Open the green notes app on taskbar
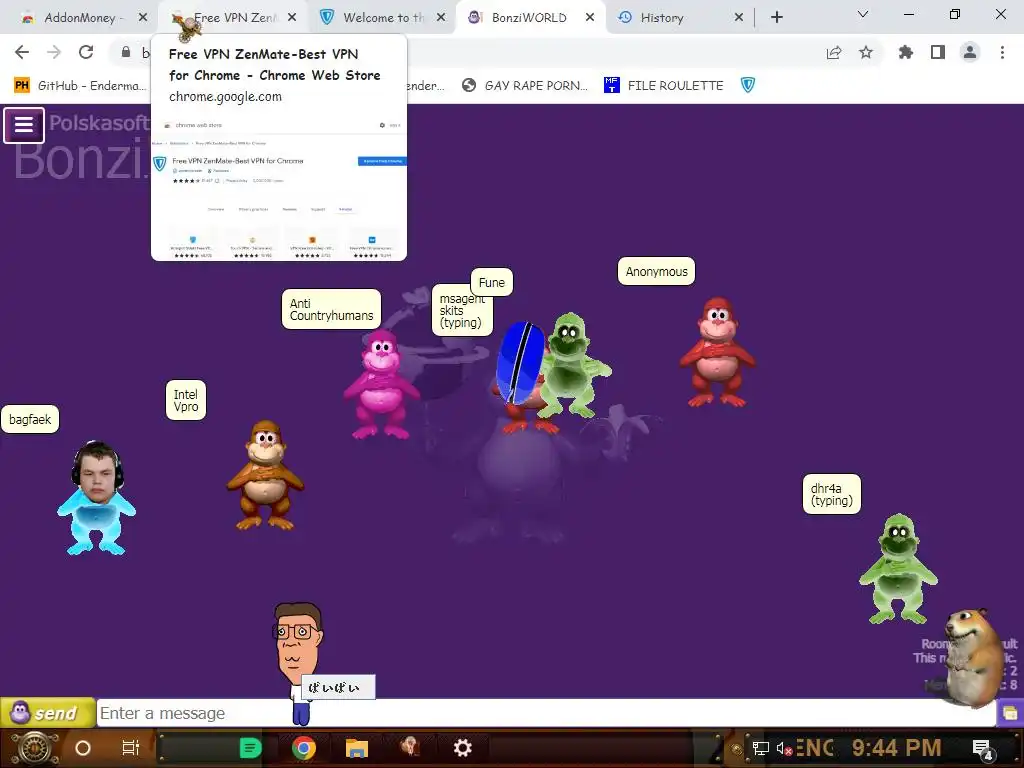 250,748
